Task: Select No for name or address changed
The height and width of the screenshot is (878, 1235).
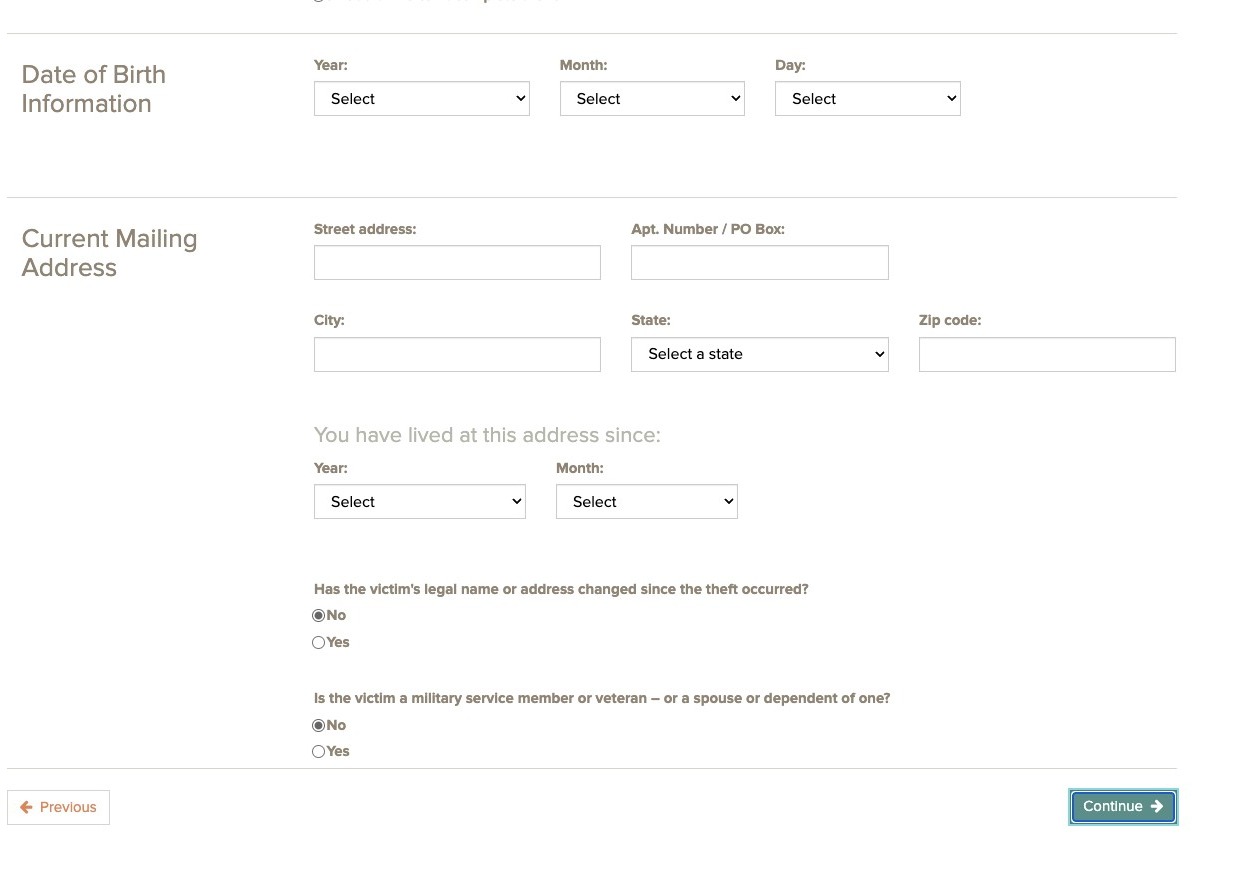Action: [319, 616]
